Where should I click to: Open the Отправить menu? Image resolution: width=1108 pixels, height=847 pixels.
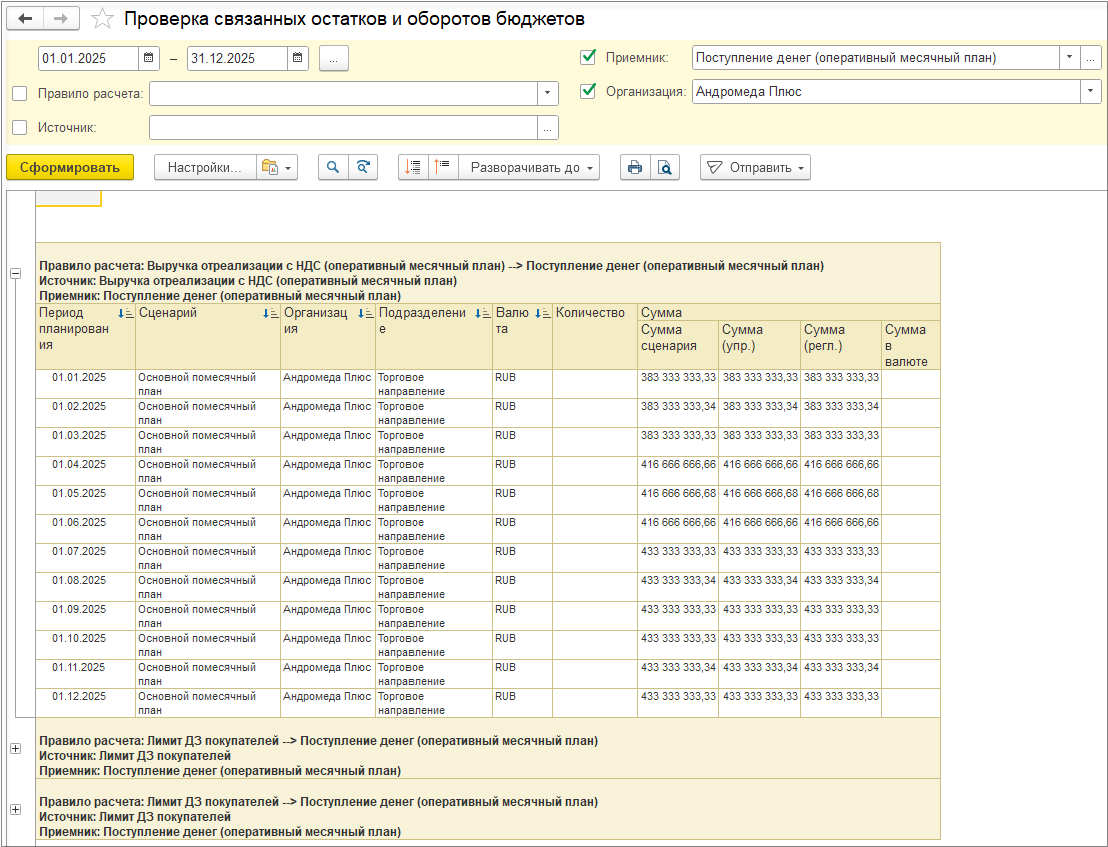(755, 168)
